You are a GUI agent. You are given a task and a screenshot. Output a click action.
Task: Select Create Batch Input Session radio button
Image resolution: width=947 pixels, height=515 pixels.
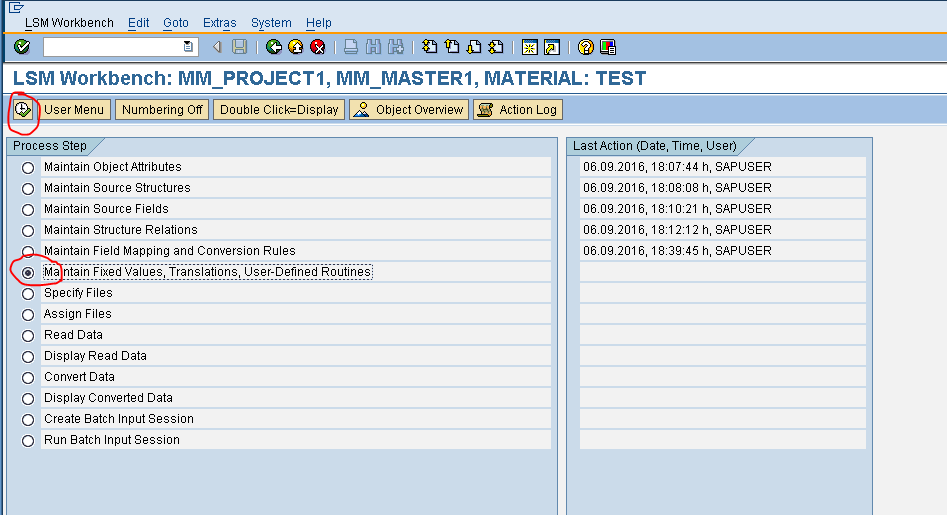(28, 420)
